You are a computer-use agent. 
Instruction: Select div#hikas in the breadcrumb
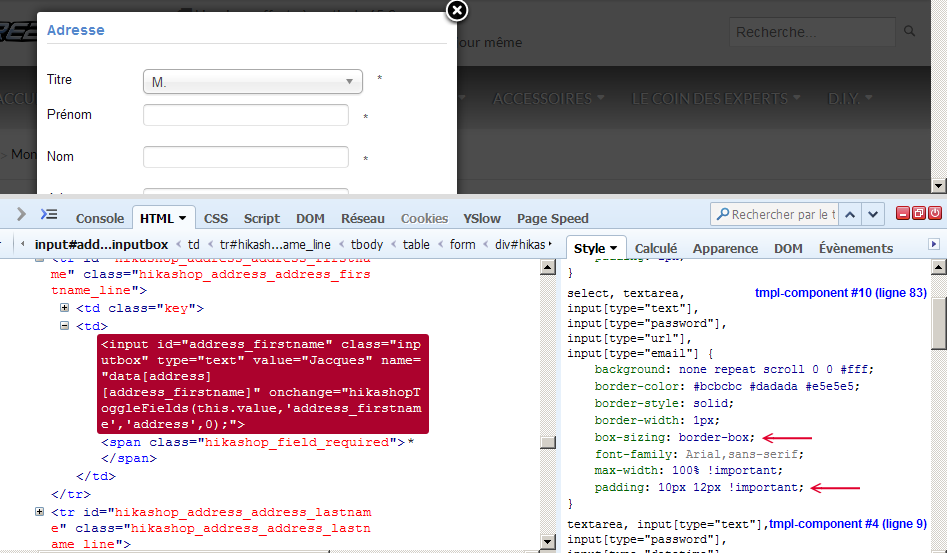[520, 245]
